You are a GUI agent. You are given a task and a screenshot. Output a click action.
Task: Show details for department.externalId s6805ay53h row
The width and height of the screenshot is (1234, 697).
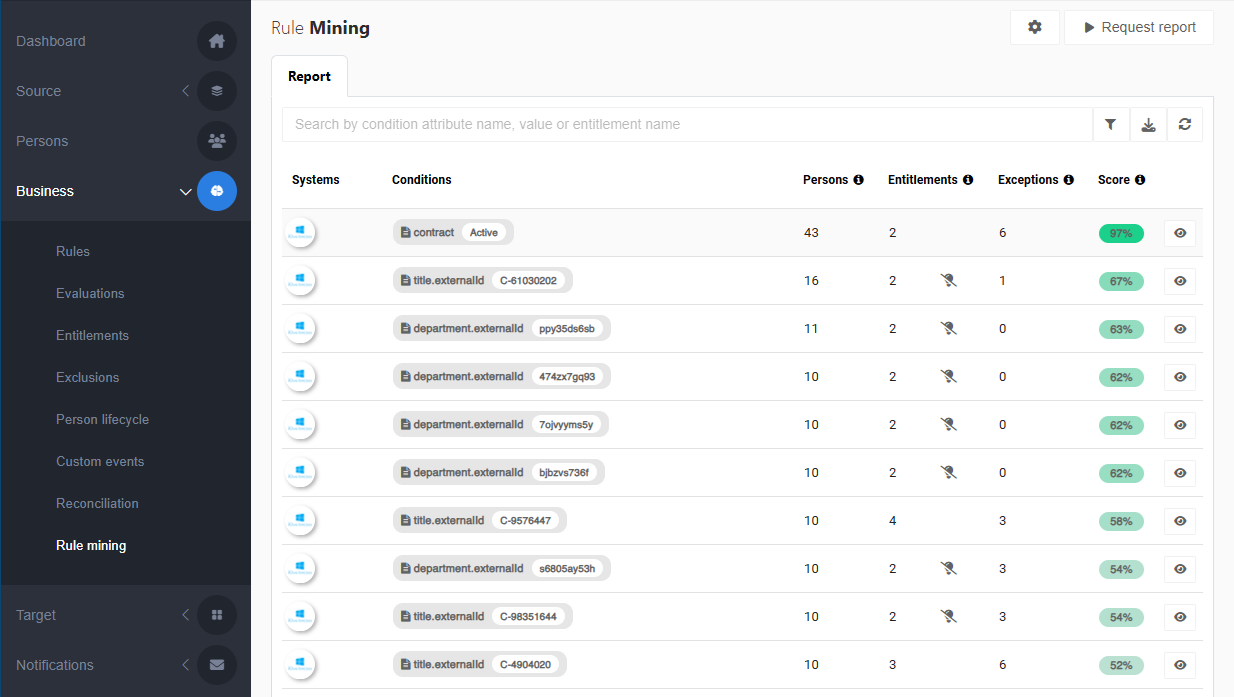tap(1180, 569)
